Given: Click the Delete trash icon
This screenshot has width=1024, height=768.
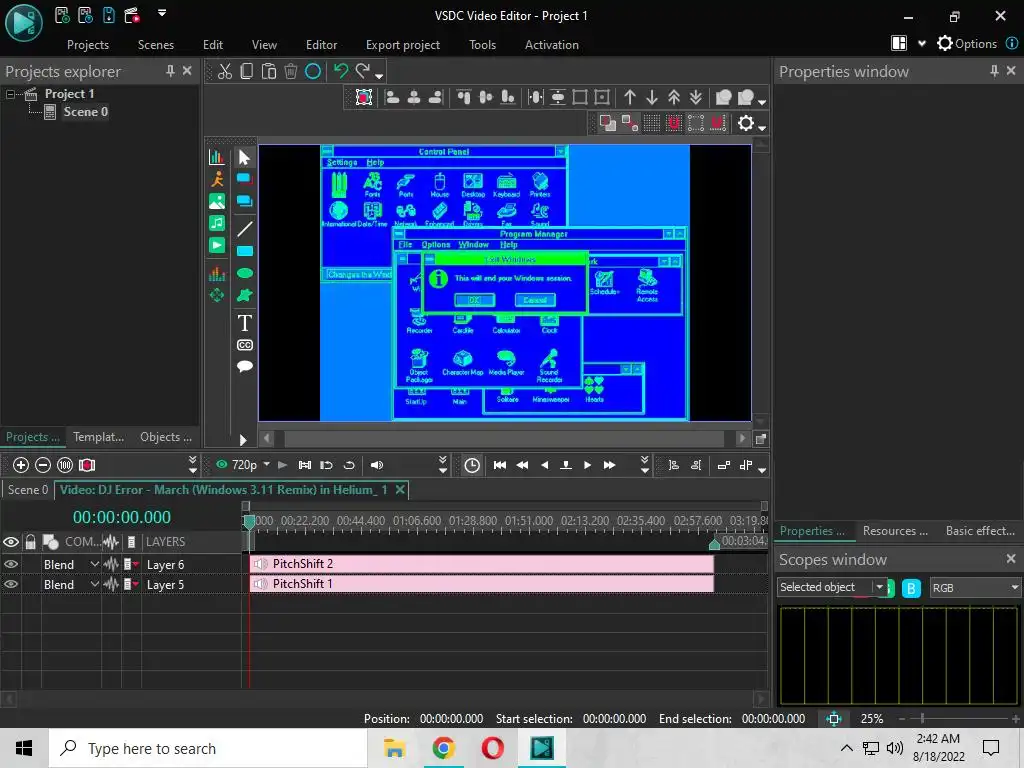Looking at the screenshot, I should (291, 71).
